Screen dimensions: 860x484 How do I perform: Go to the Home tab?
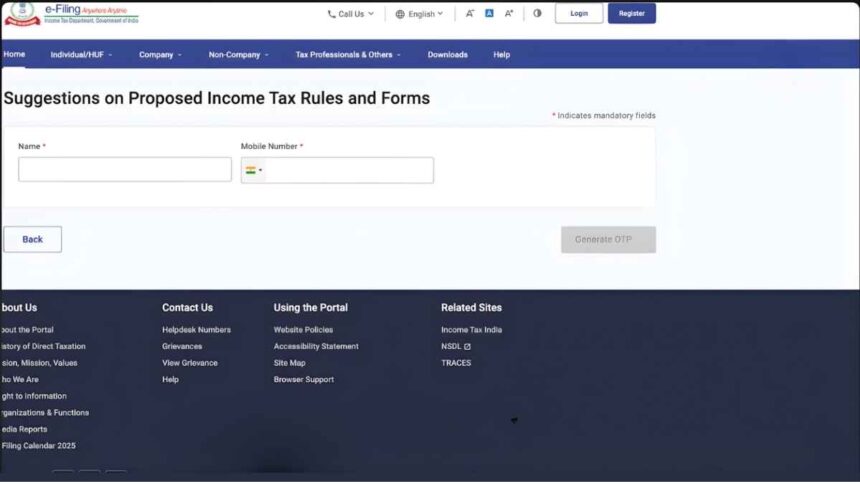click(14, 54)
